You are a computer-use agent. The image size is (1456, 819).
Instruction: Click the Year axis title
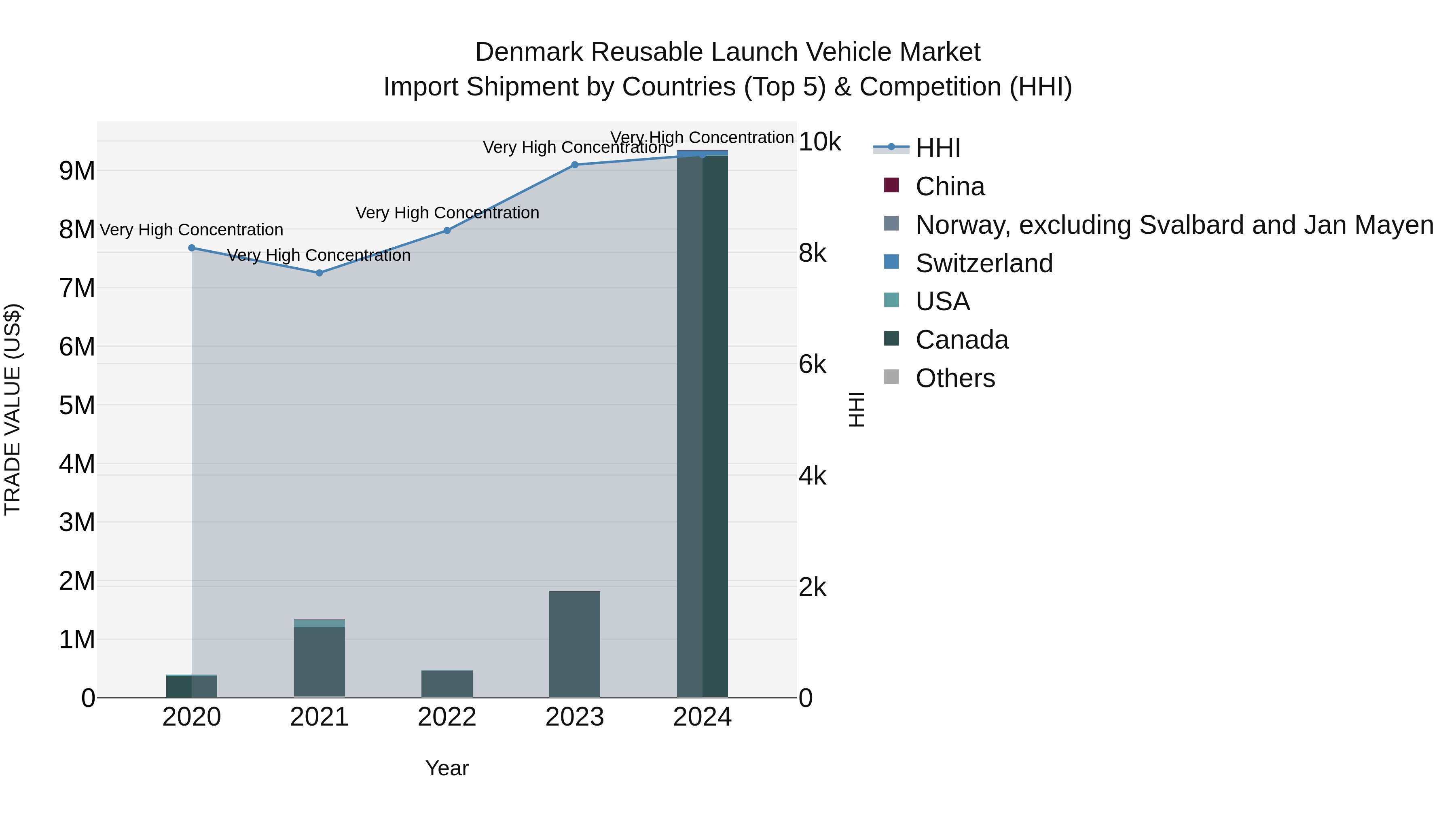[447, 769]
